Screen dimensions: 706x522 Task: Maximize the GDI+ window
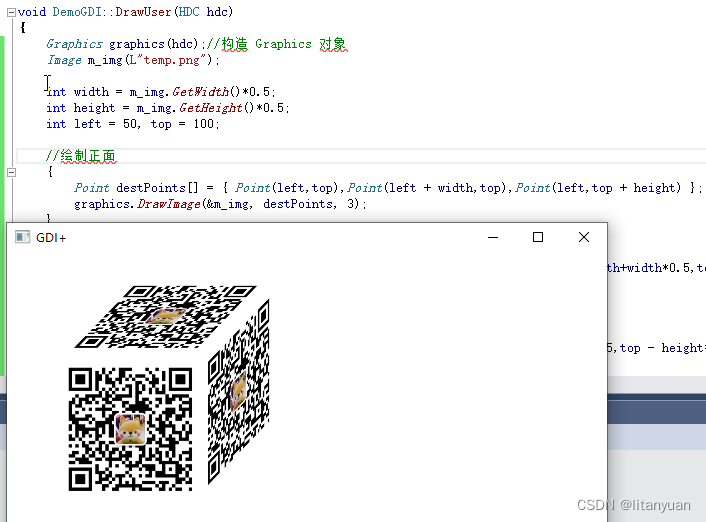(x=538, y=237)
